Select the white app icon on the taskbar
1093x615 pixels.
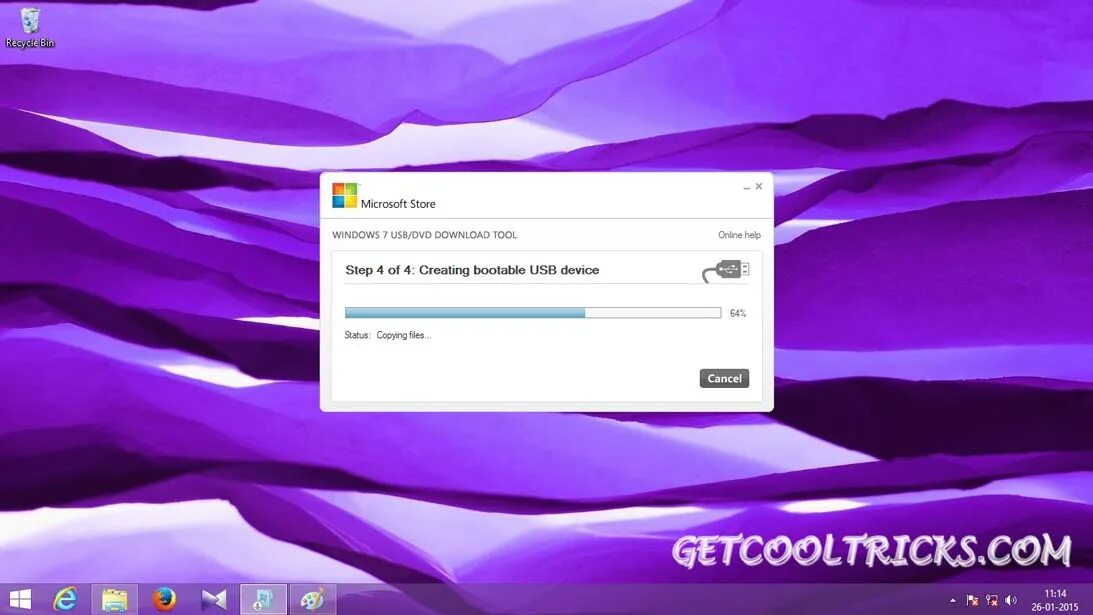click(x=214, y=599)
